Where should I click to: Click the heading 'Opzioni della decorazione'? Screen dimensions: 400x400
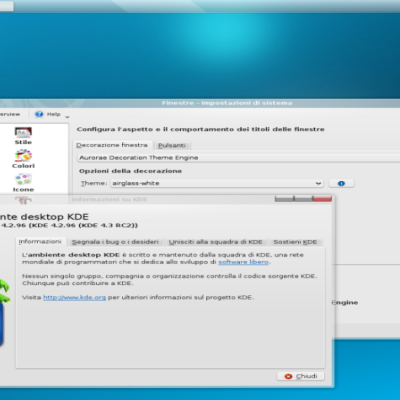pyautogui.click(x=130, y=171)
